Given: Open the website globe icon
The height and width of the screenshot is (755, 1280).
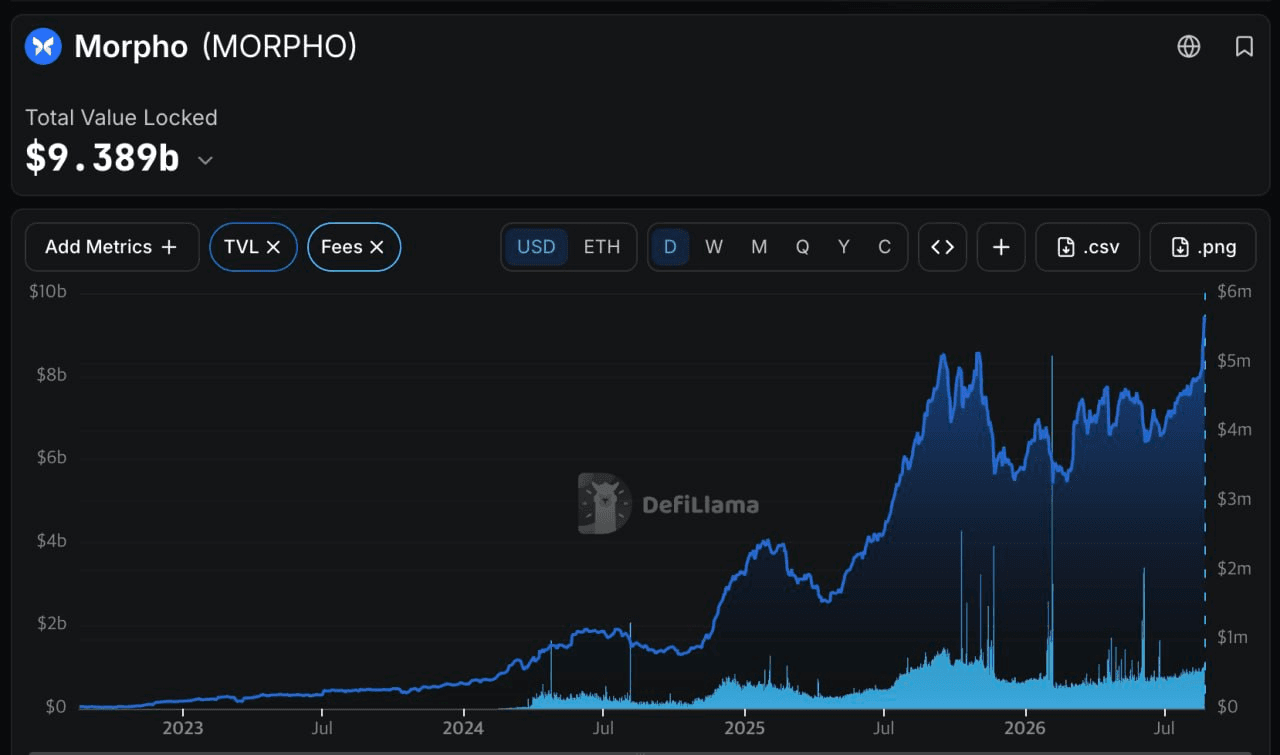Looking at the screenshot, I should [1189, 46].
